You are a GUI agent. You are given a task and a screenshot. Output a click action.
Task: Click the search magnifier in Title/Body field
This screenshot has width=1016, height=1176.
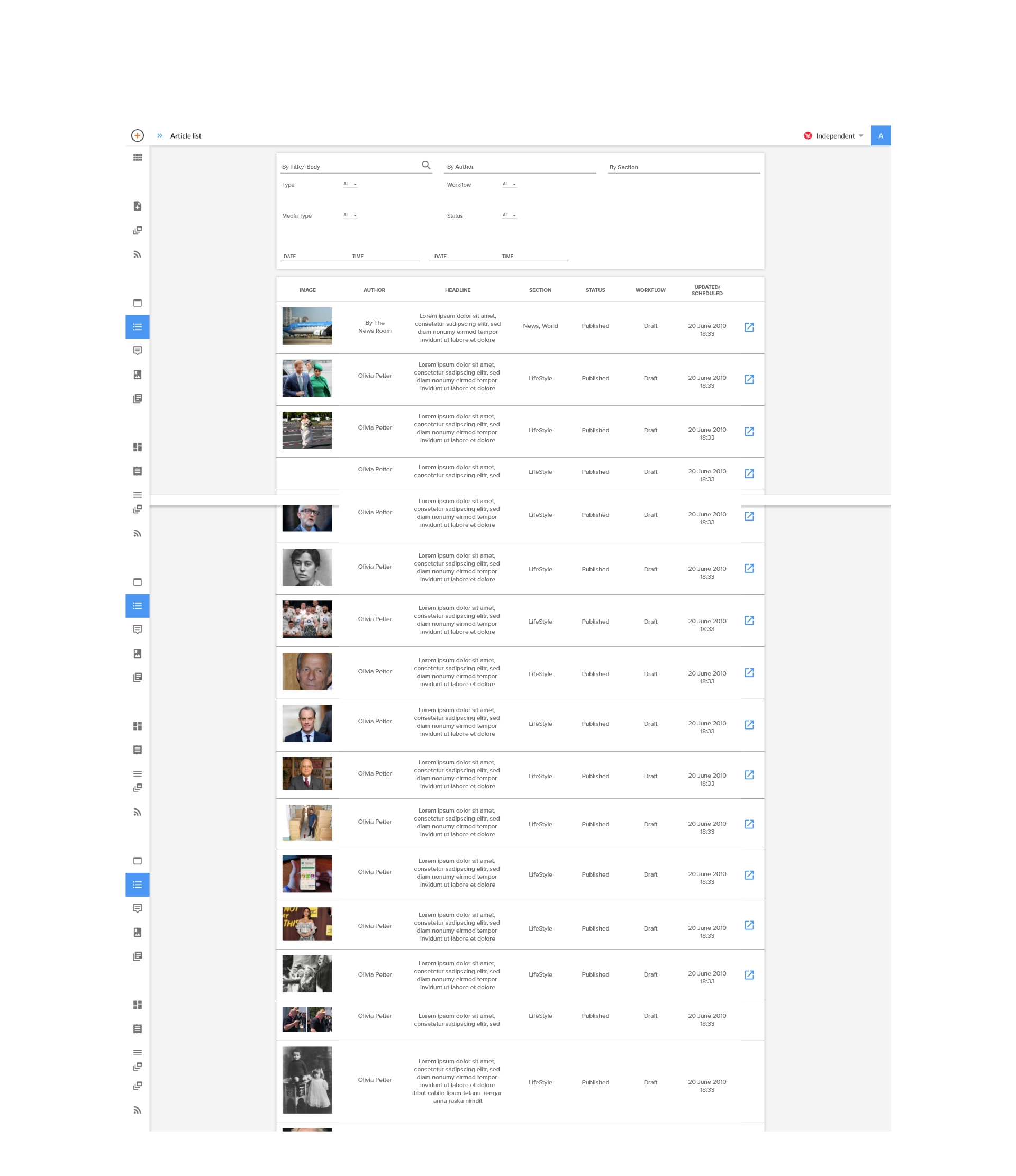[425, 165]
